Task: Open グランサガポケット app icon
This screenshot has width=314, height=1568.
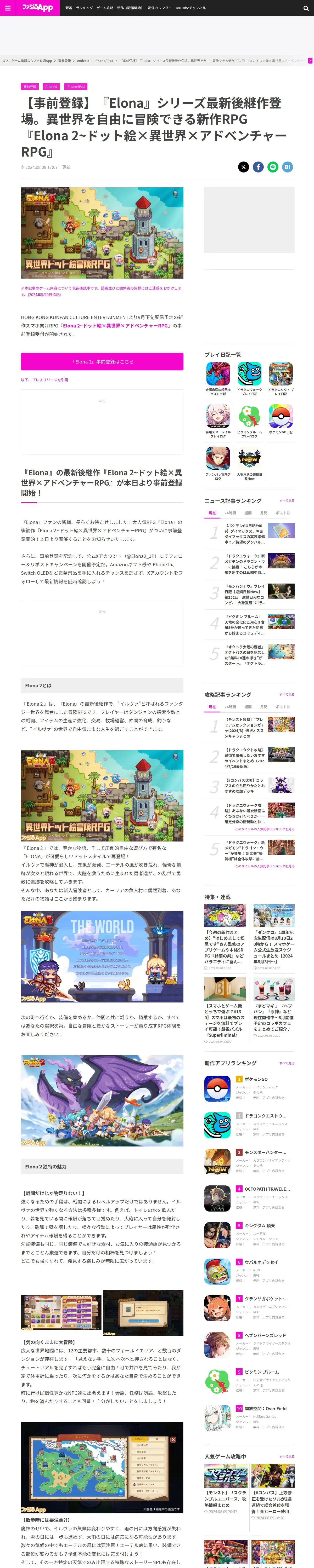Action: tap(217, 1308)
